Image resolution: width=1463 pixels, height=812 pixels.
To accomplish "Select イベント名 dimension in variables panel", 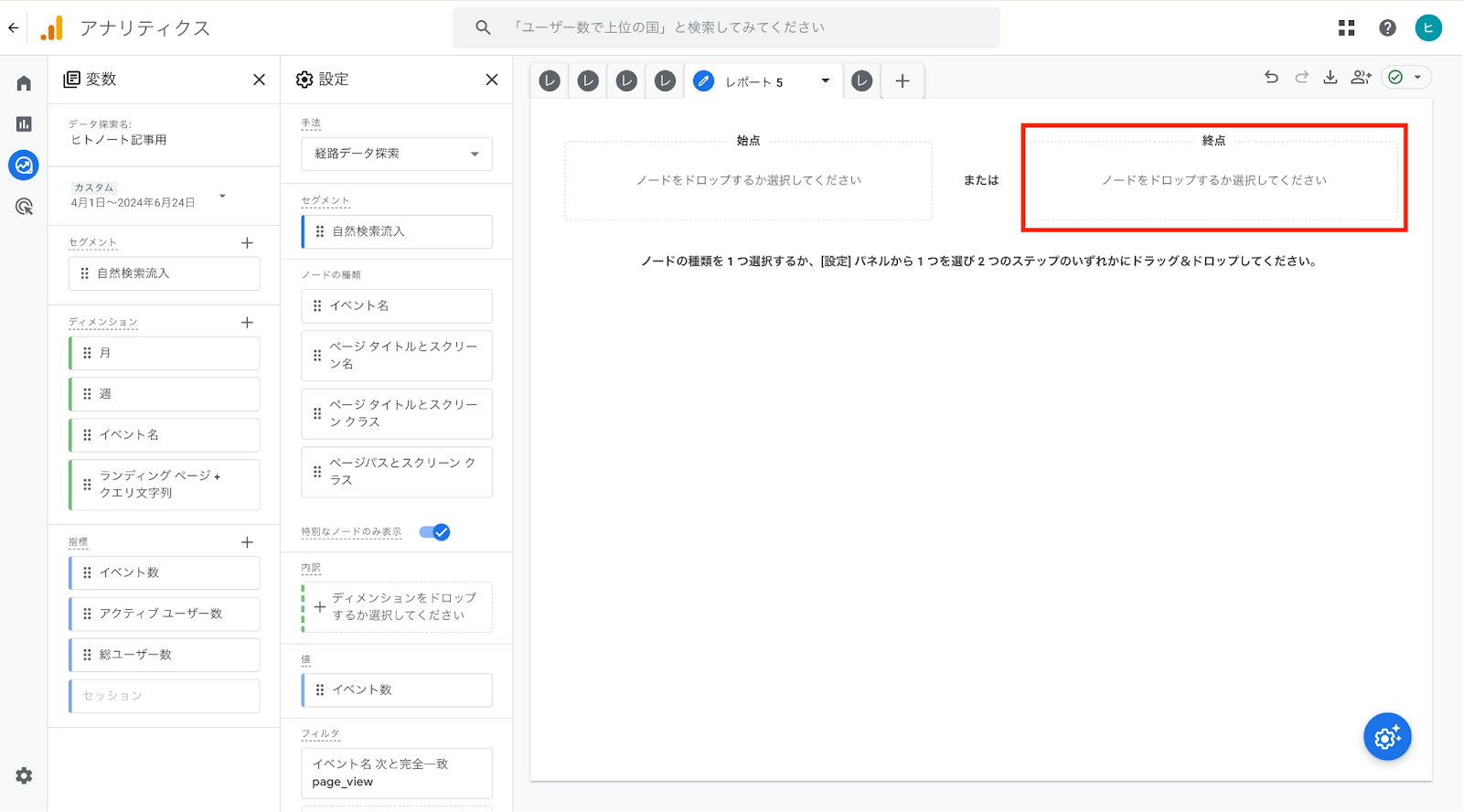I will [x=165, y=435].
